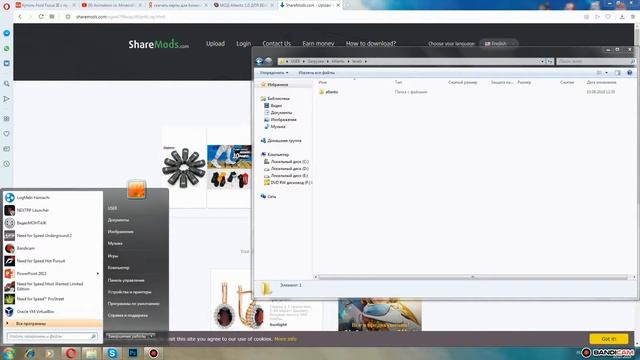Click Contact Us on ShareMods

coord(277,43)
